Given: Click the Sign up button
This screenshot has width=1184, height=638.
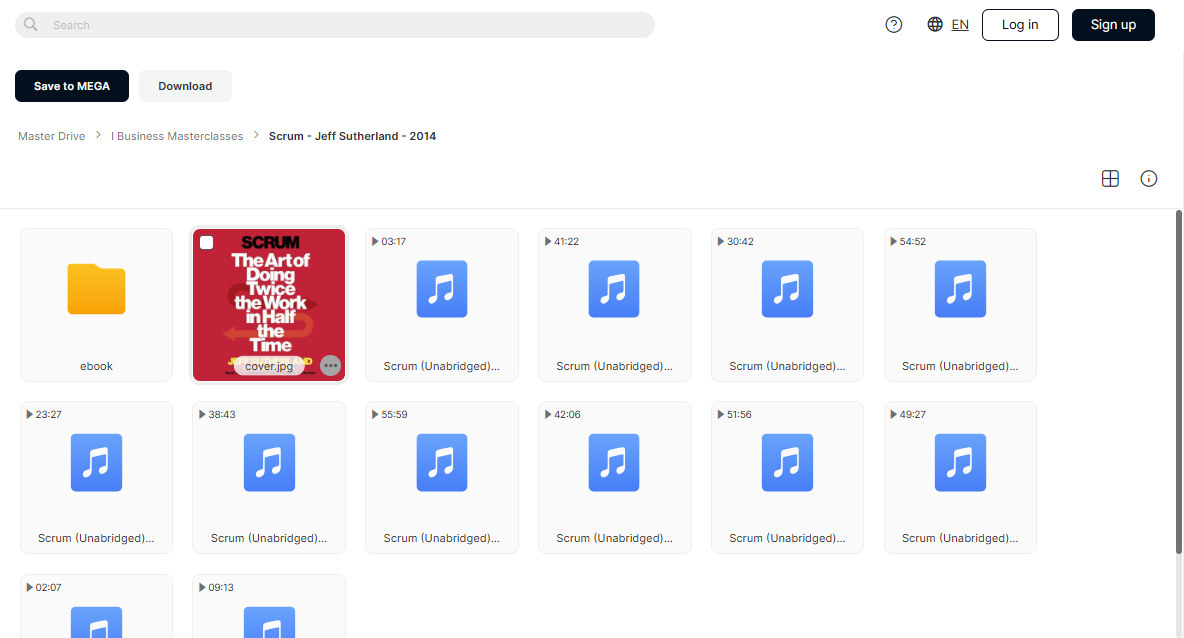Looking at the screenshot, I should [x=1113, y=25].
